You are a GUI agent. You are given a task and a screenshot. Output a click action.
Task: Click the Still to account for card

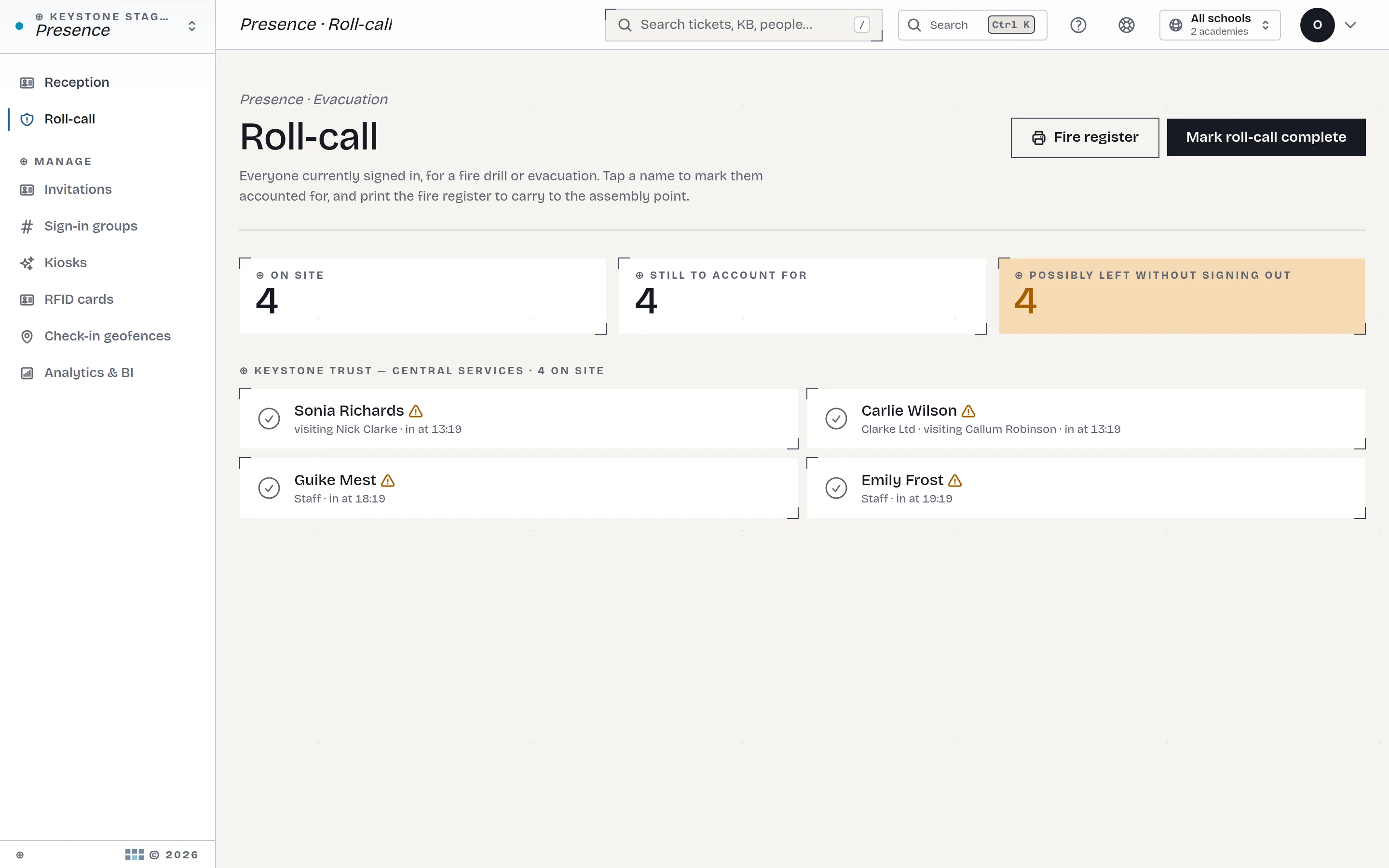click(x=803, y=296)
